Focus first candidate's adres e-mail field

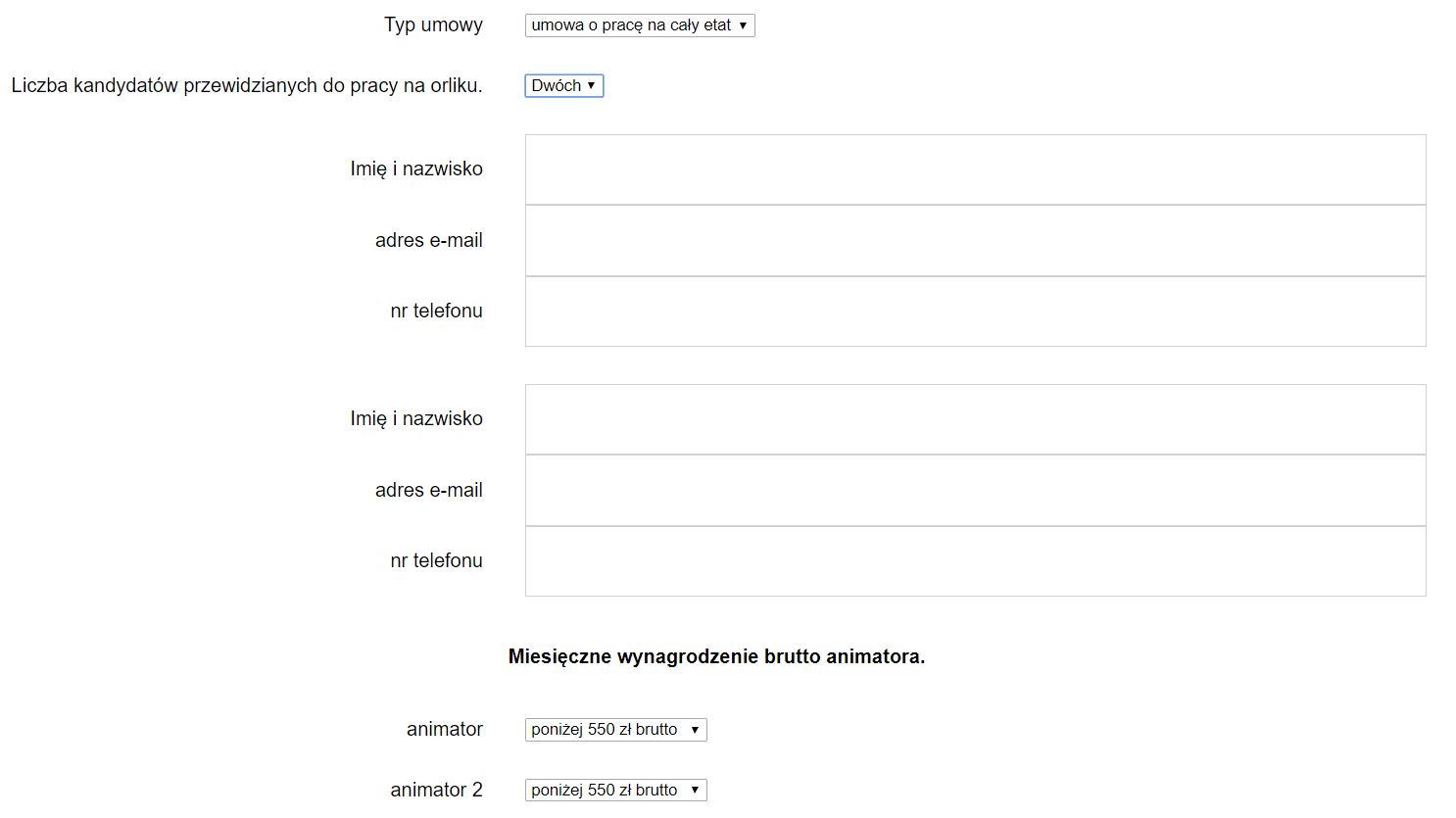click(x=975, y=241)
